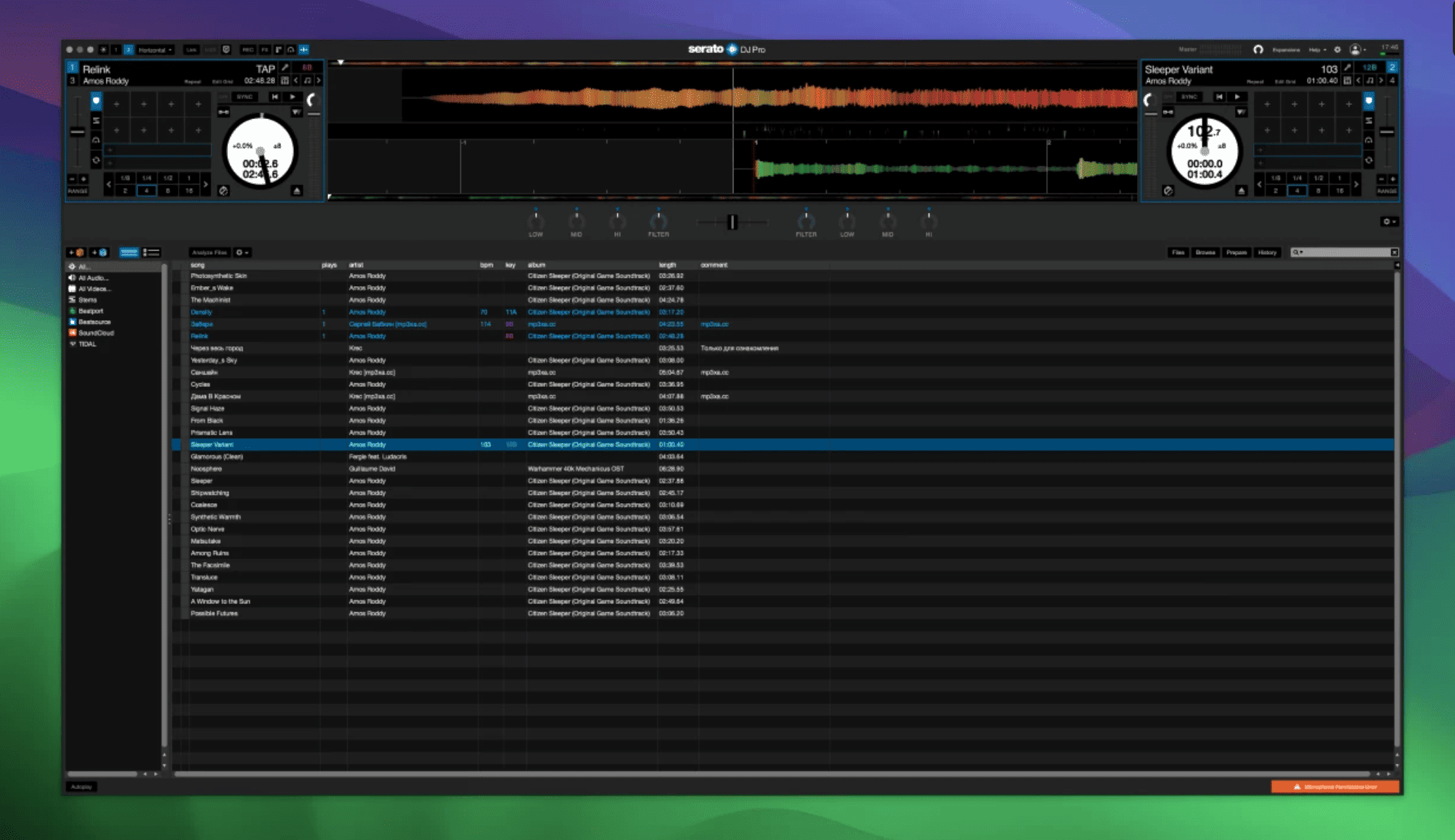Viewport: 1455px width, 840px height.
Task: Open the user account dropdown
Action: (1358, 49)
